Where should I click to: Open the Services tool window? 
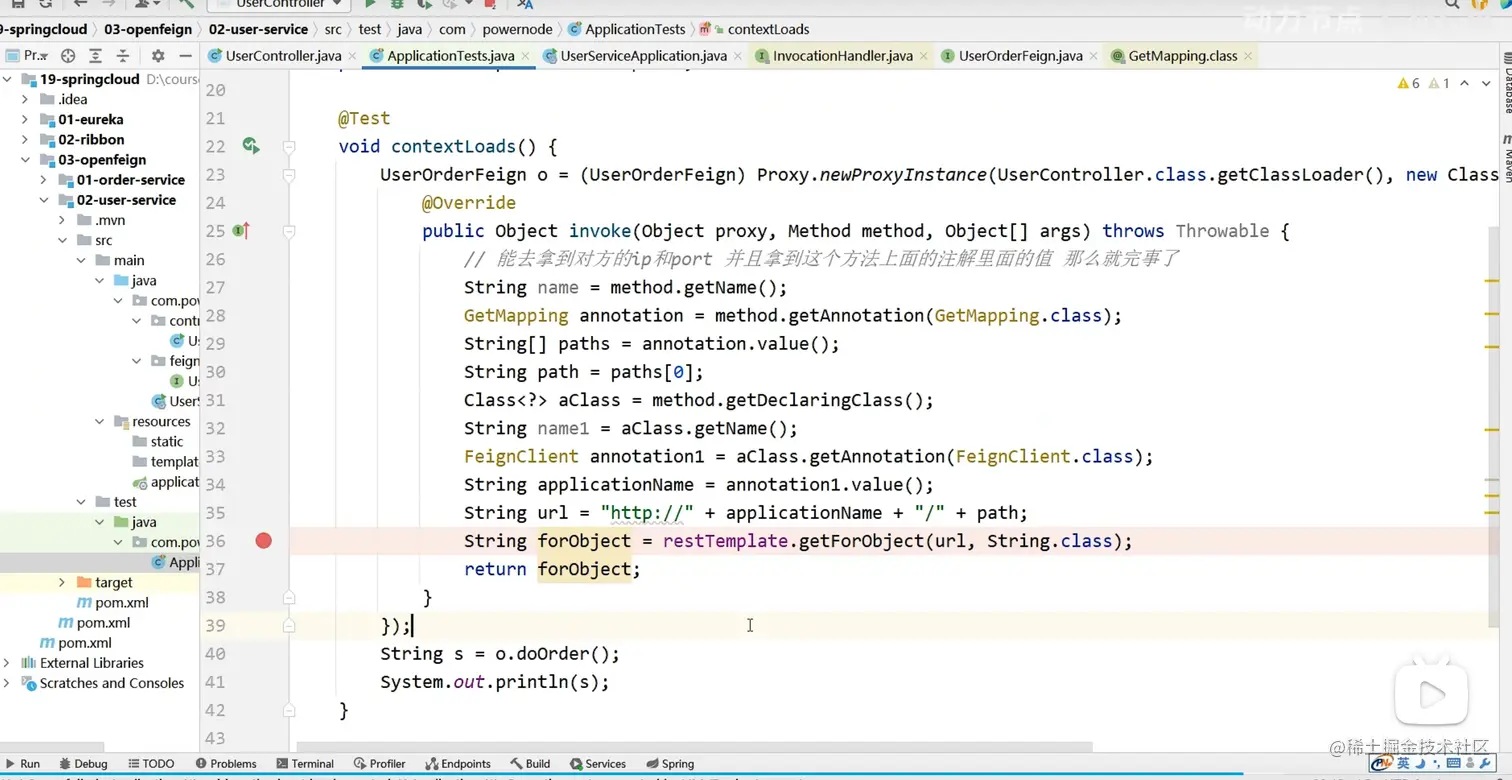point(597,763)
